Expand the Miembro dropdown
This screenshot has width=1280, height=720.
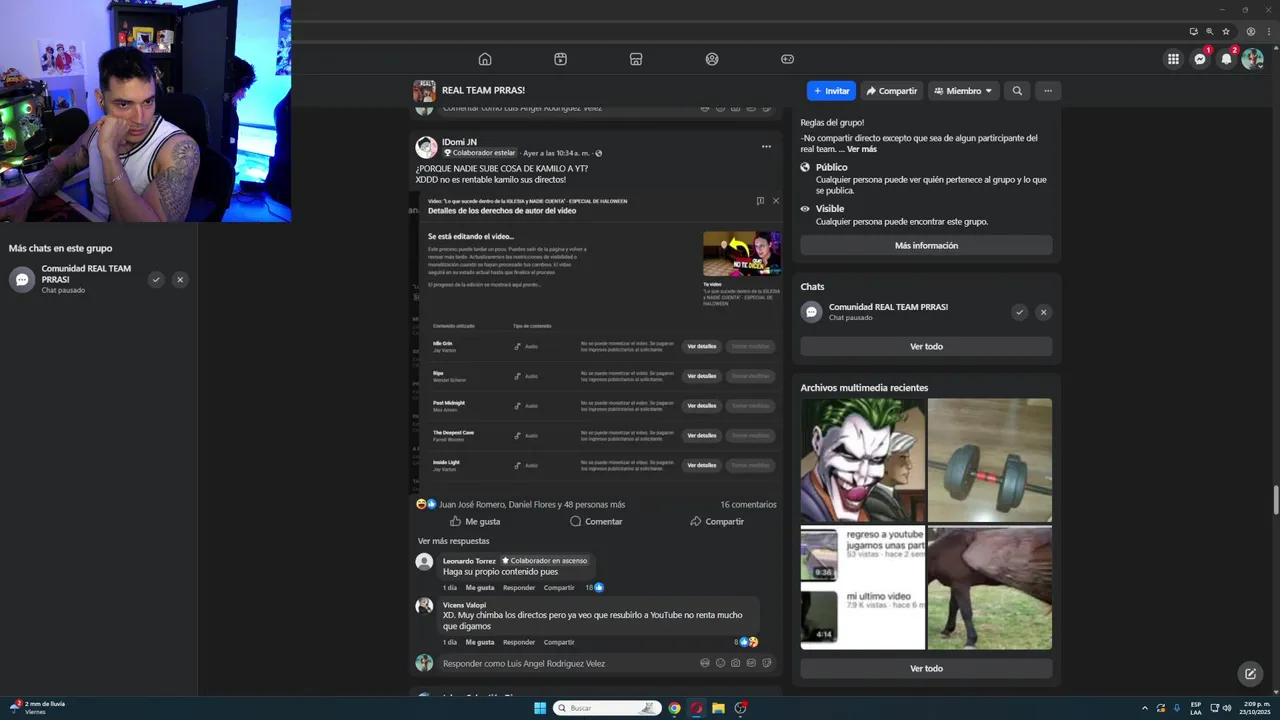(x=963, y=91)
